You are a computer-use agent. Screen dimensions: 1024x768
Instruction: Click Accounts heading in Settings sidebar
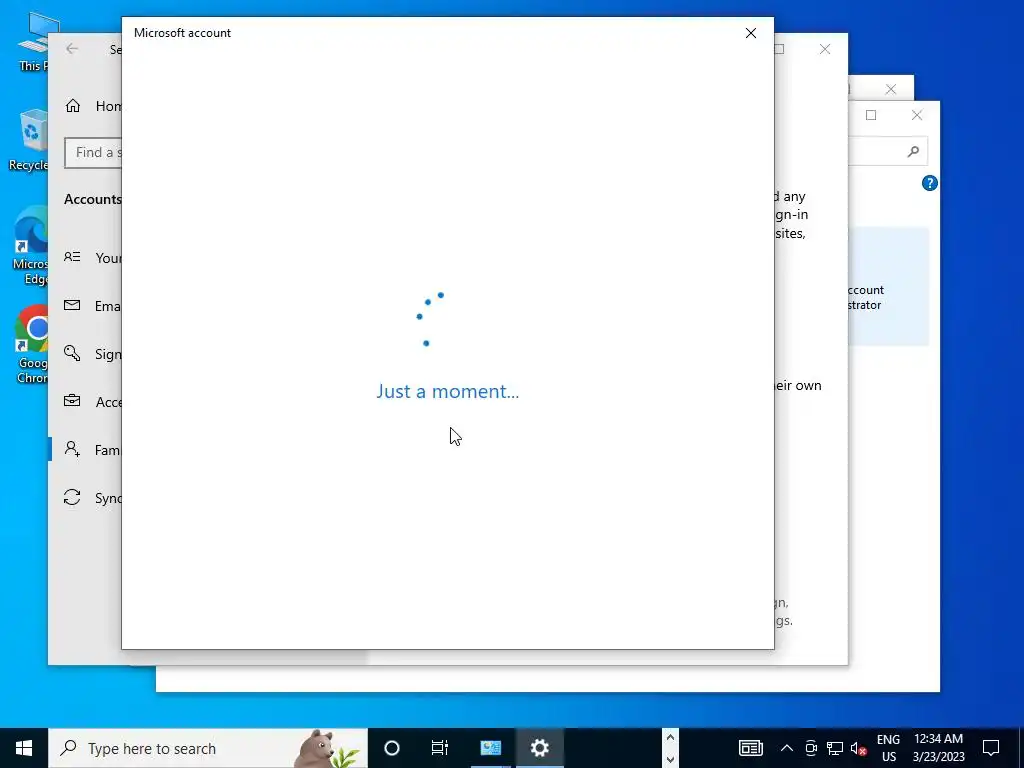click(x=93, y=200)
